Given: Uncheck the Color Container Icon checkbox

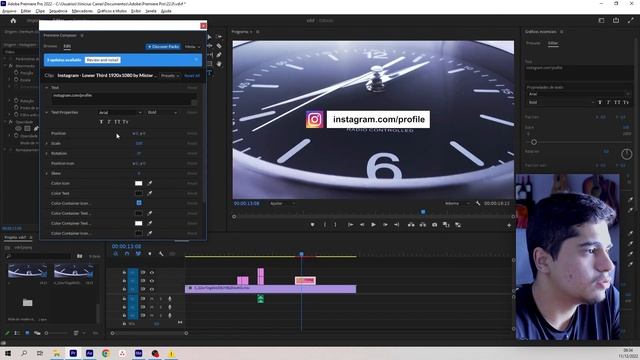Looking at the screenshot, I should click(x=139, y=203).
